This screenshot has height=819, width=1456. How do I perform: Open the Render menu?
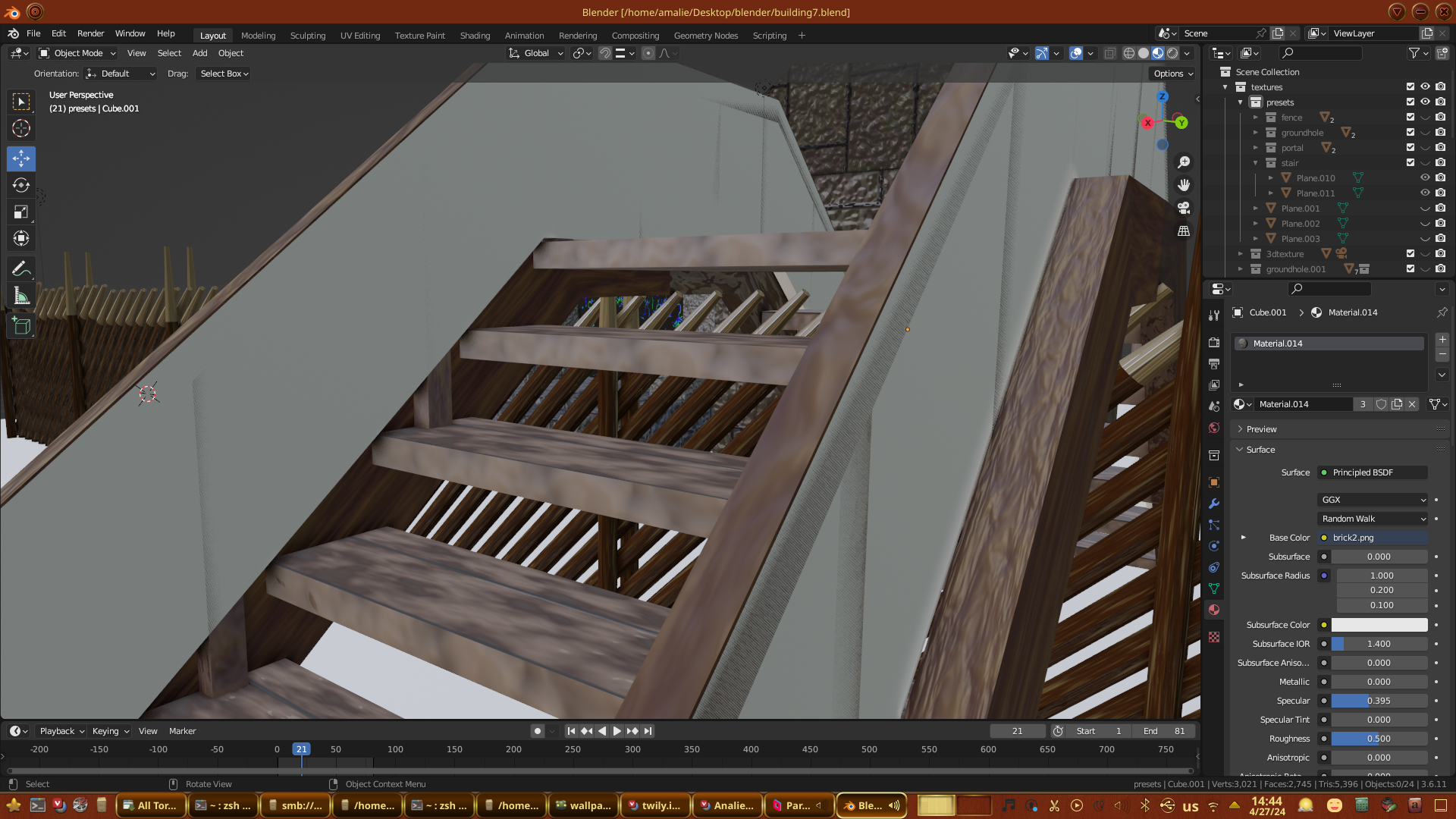point(90,33)
